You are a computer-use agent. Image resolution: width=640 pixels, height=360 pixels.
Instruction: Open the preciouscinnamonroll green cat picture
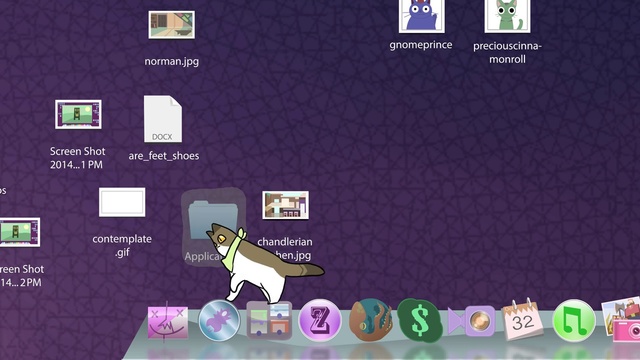(x=507, y=16)
